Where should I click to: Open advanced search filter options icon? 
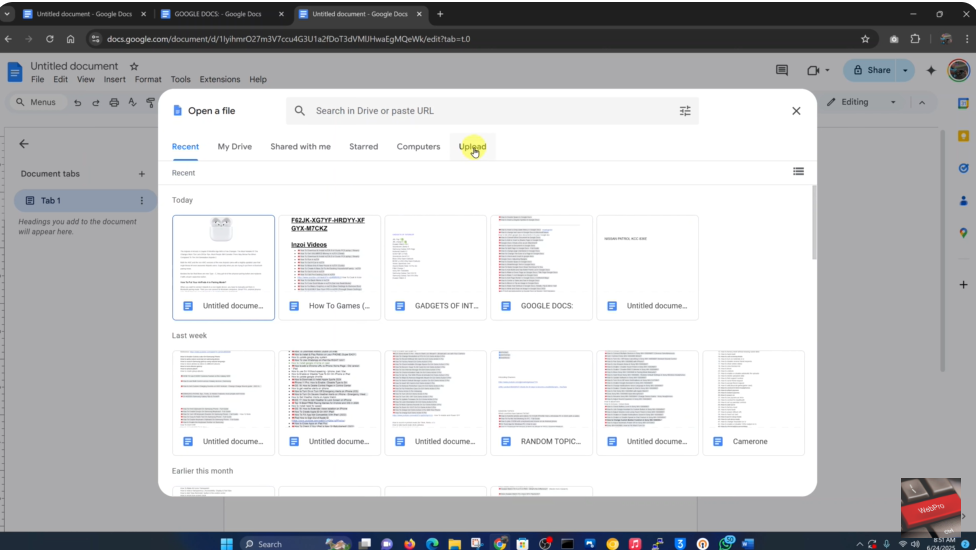point(685,111)
